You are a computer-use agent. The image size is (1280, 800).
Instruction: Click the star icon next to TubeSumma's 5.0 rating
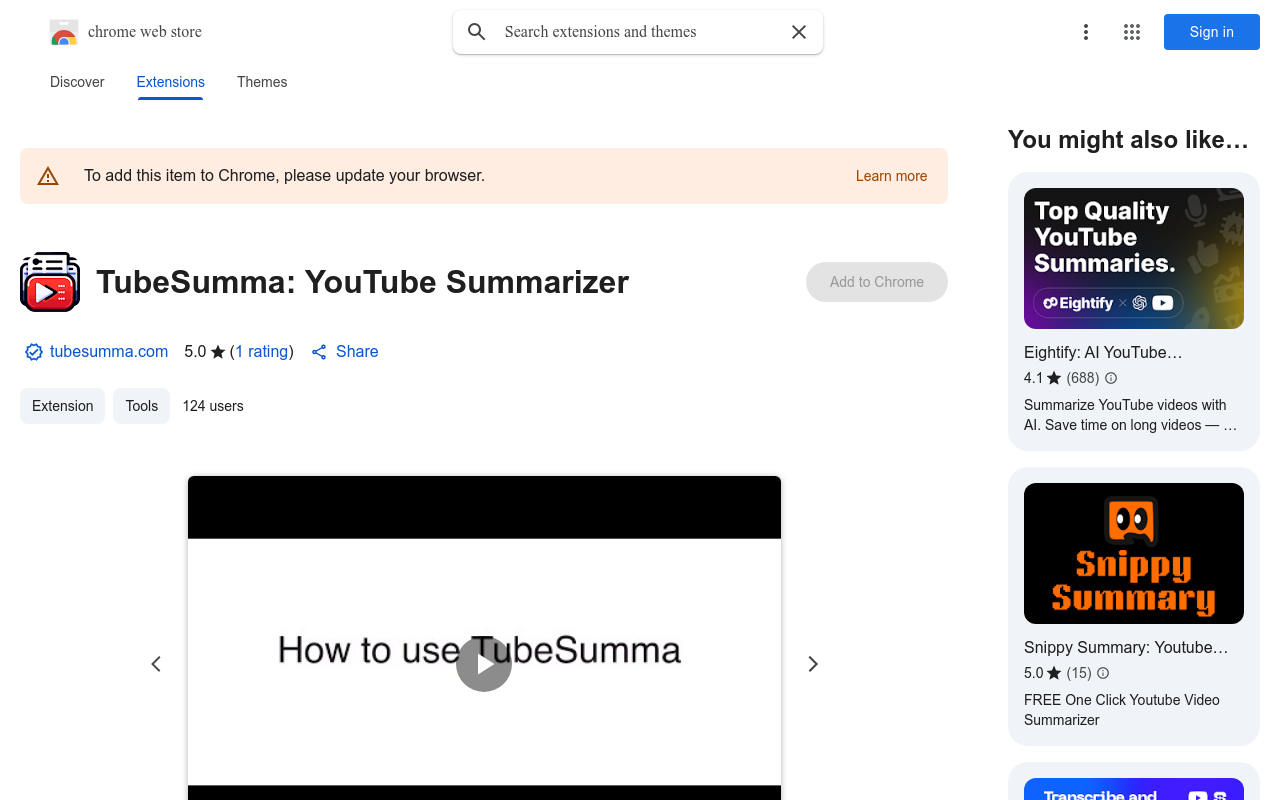tap(218, 352)
